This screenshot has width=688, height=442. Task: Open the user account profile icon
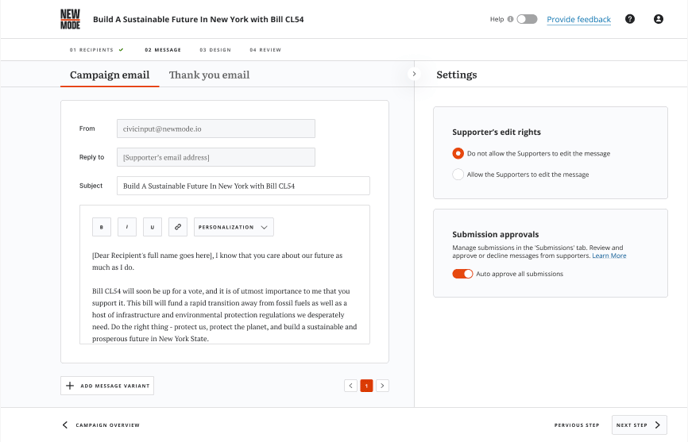[658, 19]
